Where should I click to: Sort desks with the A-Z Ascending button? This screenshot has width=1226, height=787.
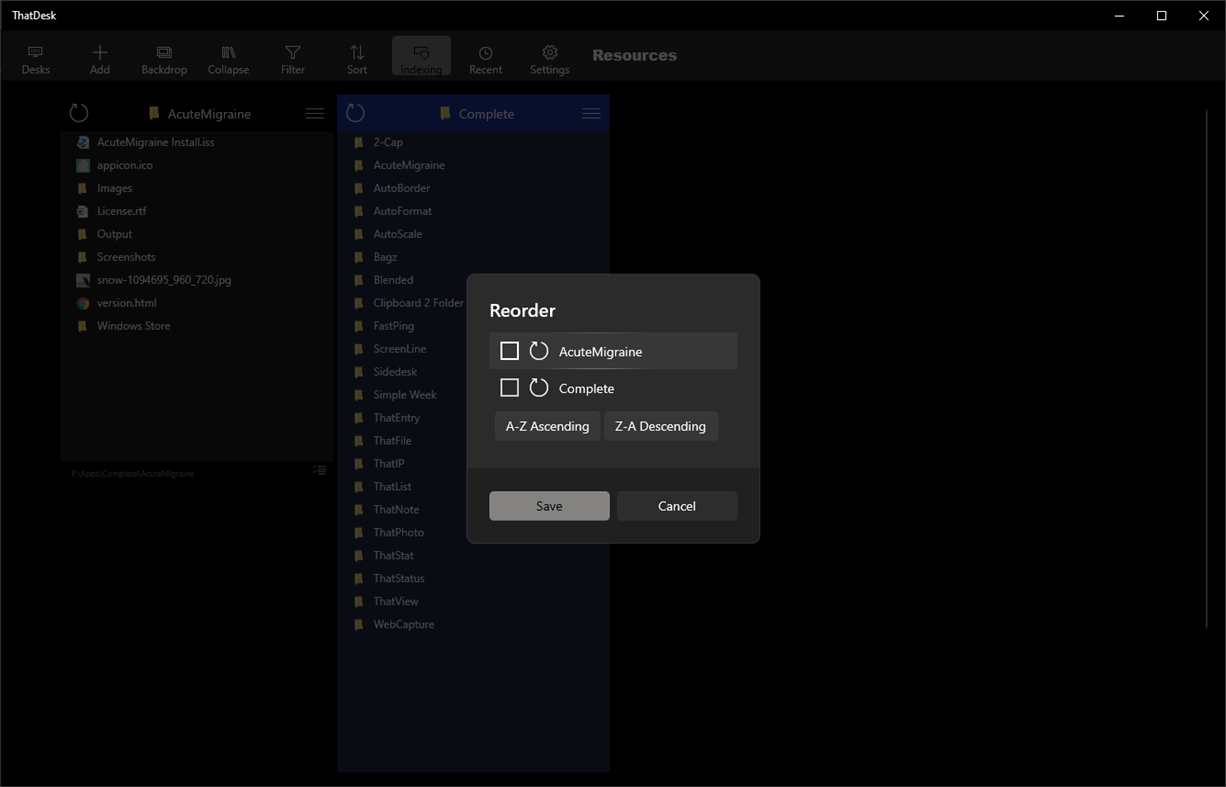coord(547,426)
